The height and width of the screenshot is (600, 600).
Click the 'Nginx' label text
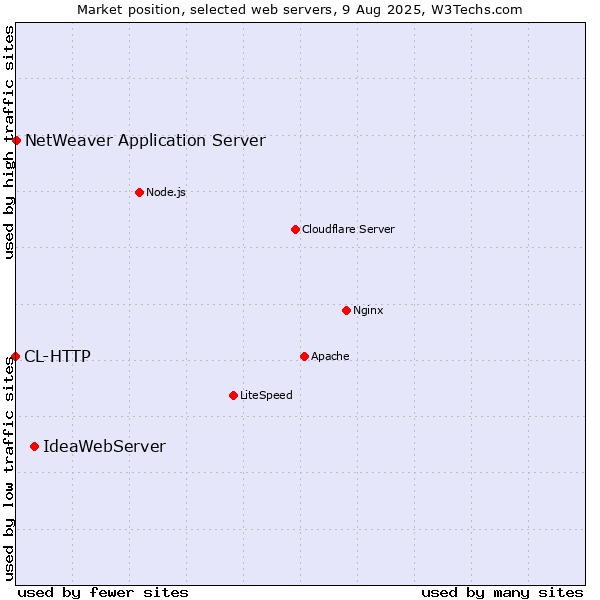[x=368, y=310]
